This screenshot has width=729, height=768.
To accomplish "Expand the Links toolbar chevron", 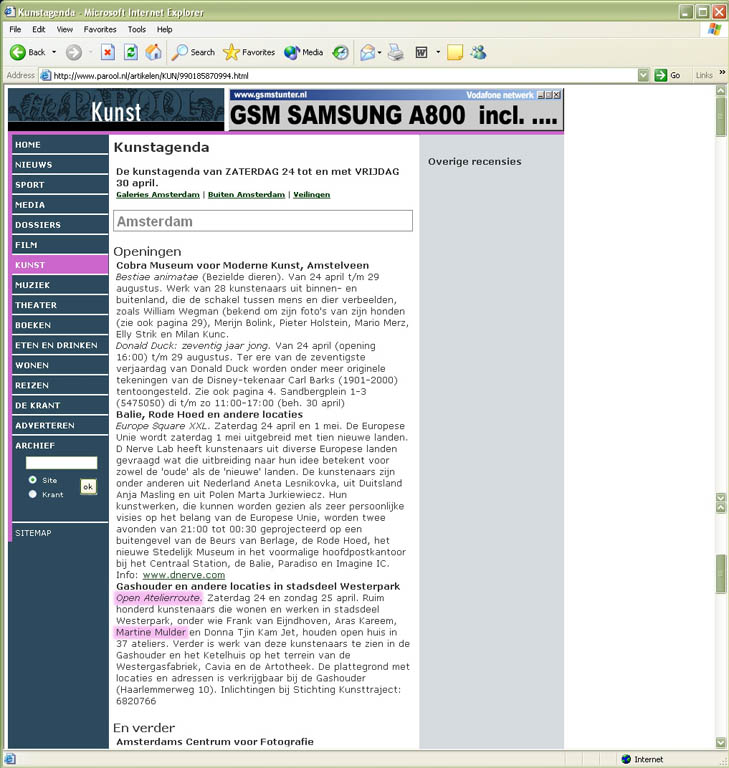I will tap(722, 73).
